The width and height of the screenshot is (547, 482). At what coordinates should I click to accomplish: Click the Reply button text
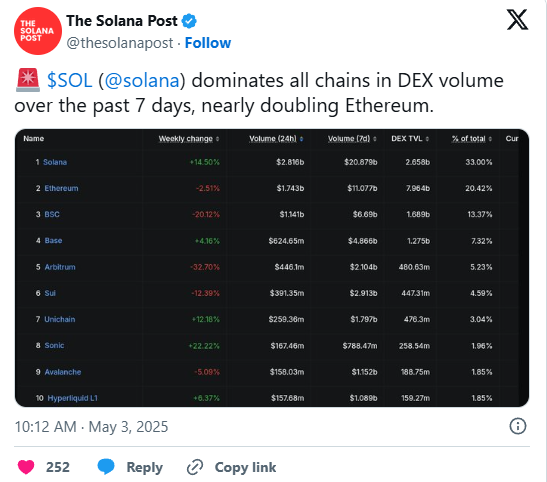tap(144, 467)
